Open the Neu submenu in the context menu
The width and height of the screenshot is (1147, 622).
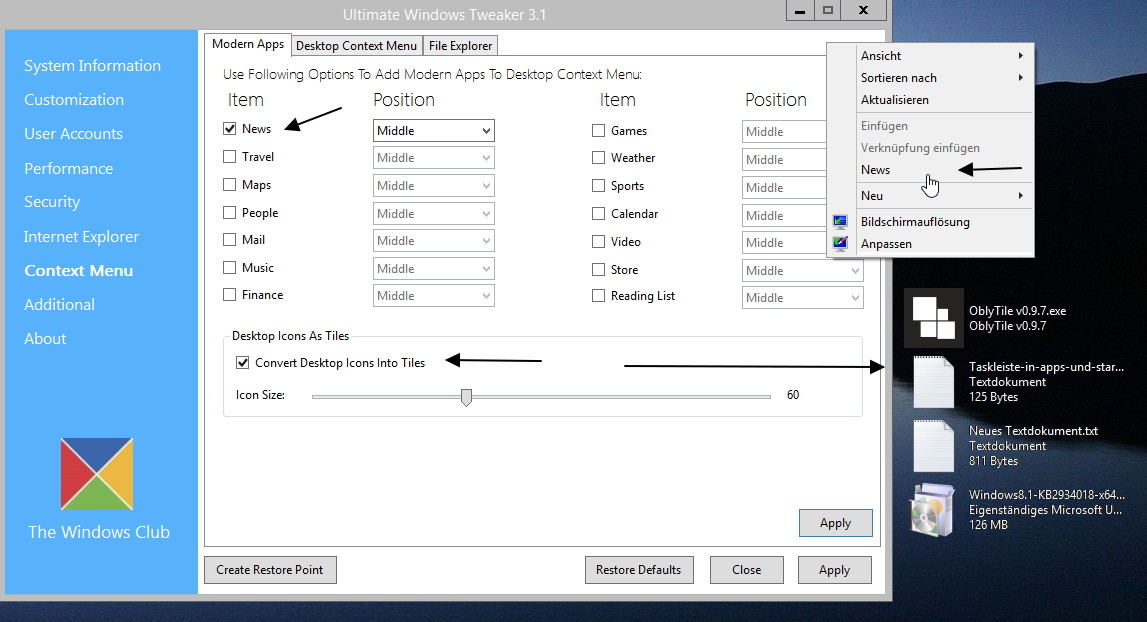pos(930,195)
